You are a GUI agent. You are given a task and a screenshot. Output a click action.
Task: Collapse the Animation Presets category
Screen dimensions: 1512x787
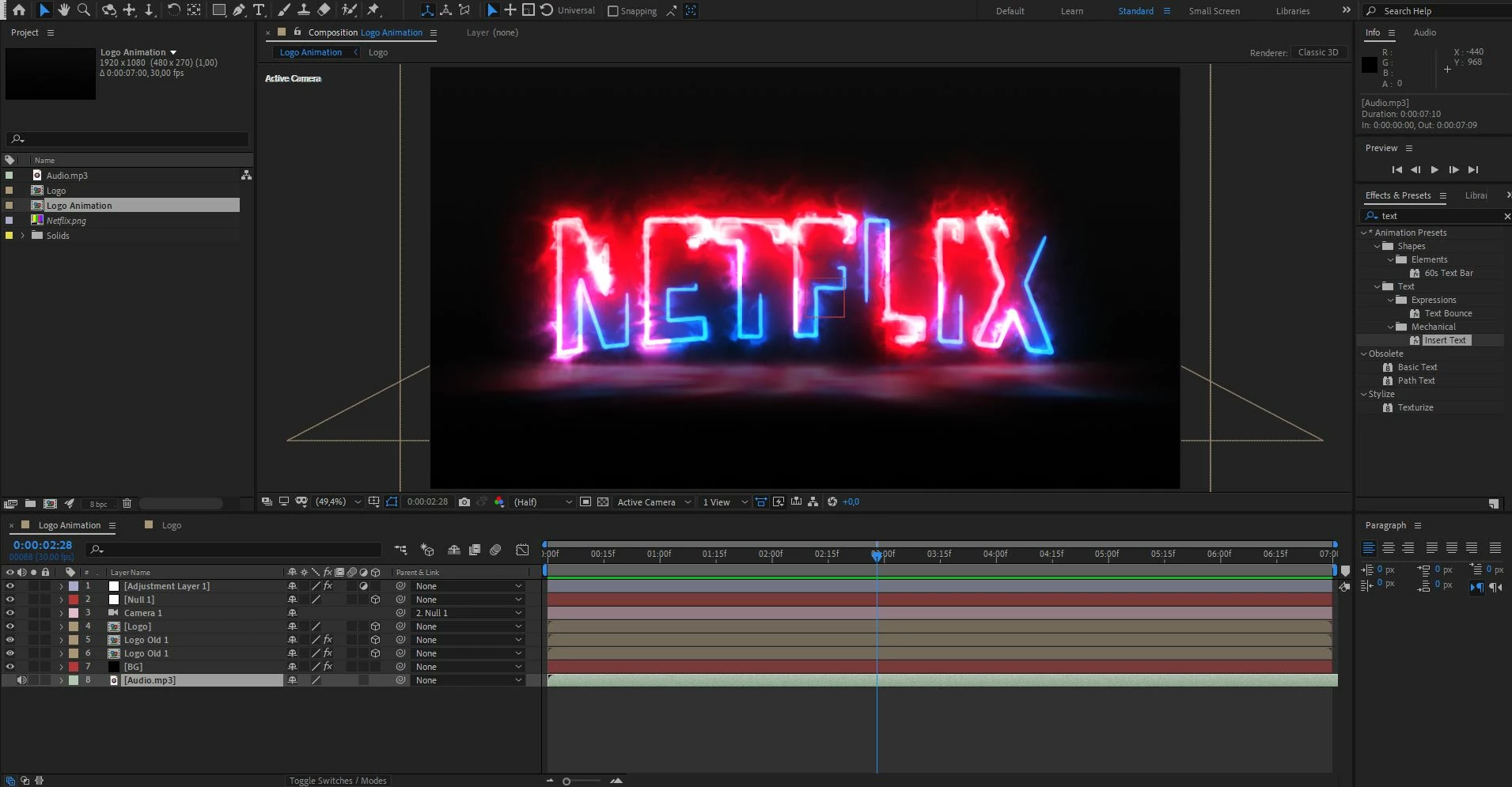point(1364,233)
